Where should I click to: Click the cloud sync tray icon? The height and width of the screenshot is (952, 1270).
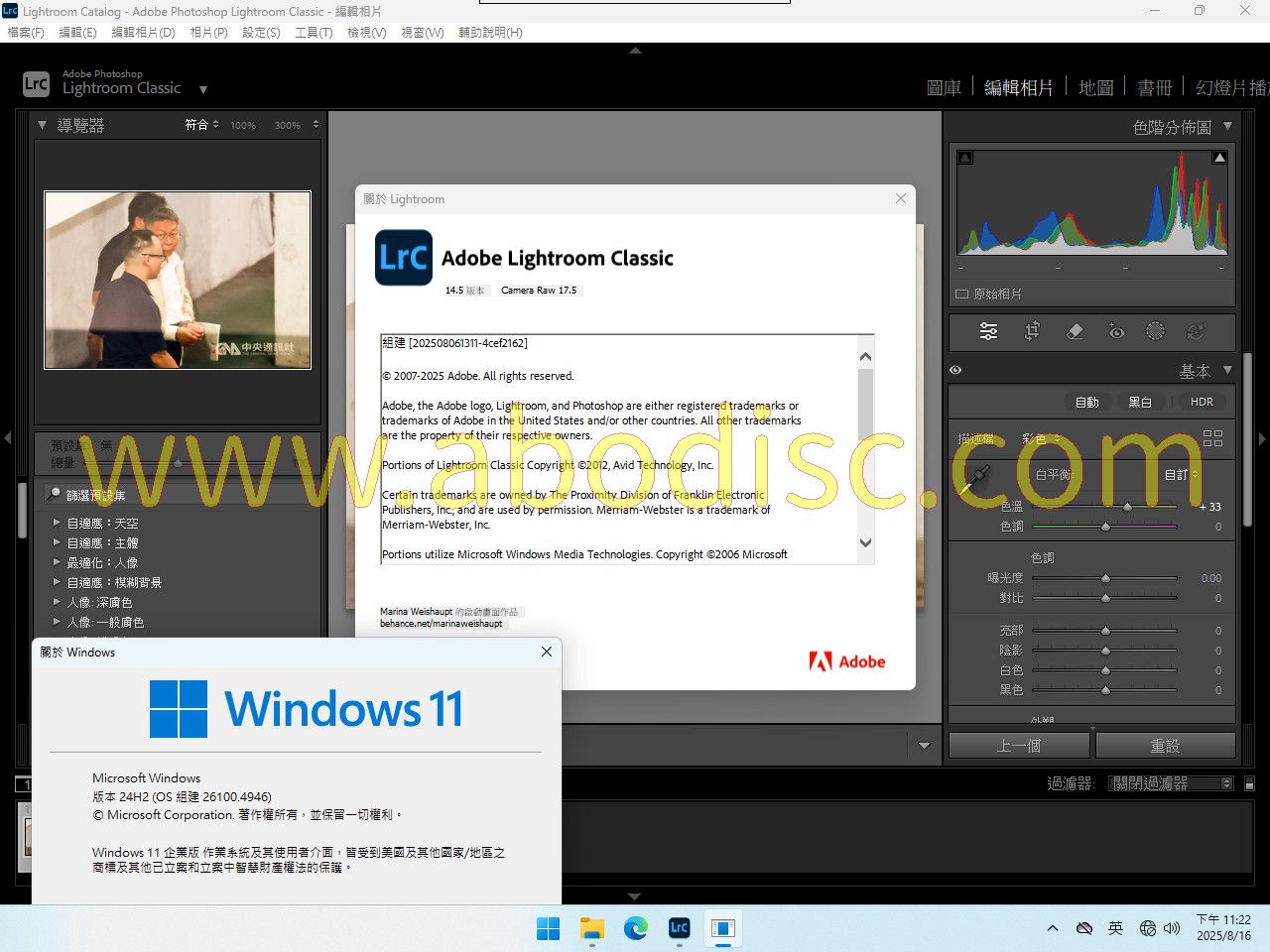coord(1084,928)
